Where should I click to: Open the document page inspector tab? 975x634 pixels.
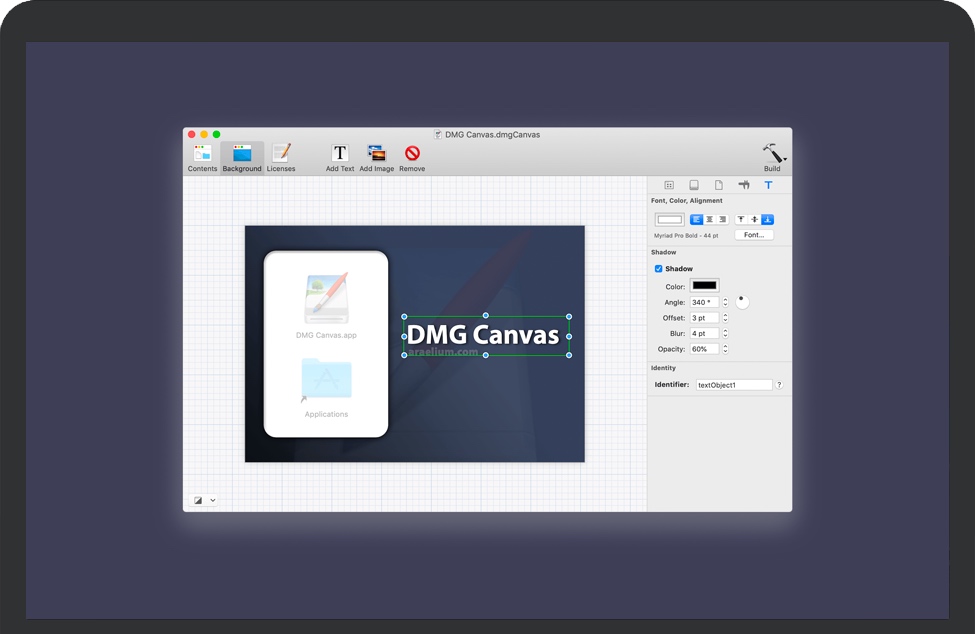(718, 185)
